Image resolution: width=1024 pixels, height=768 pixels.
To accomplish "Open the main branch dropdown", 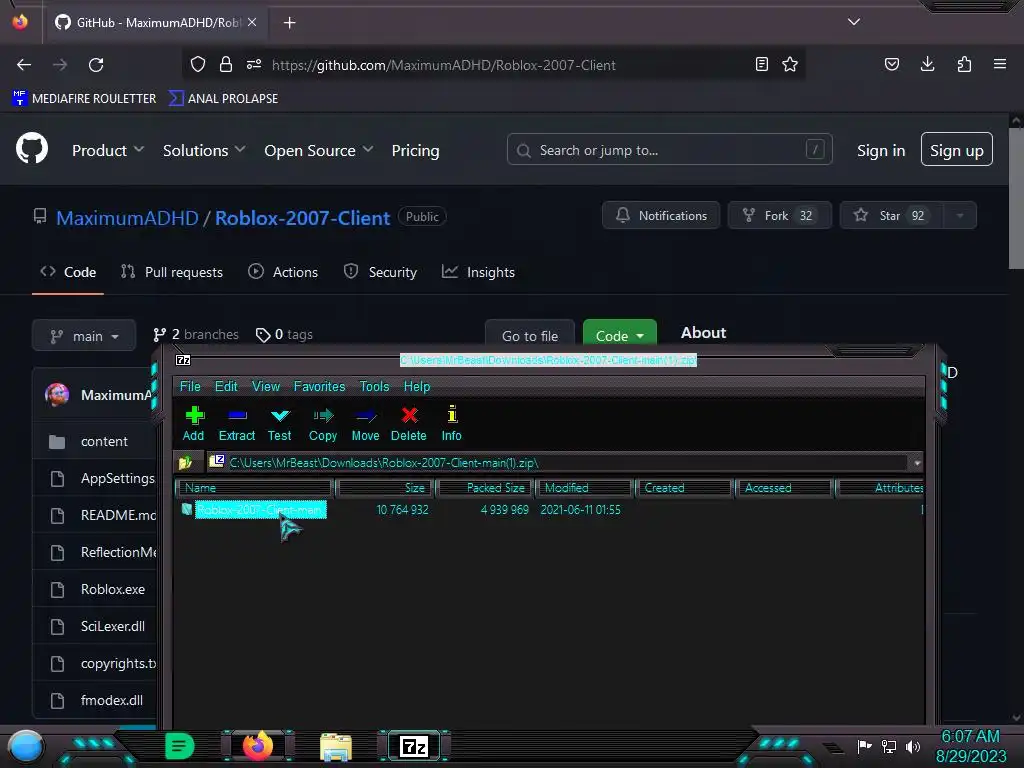I will (x=84, y=336).
